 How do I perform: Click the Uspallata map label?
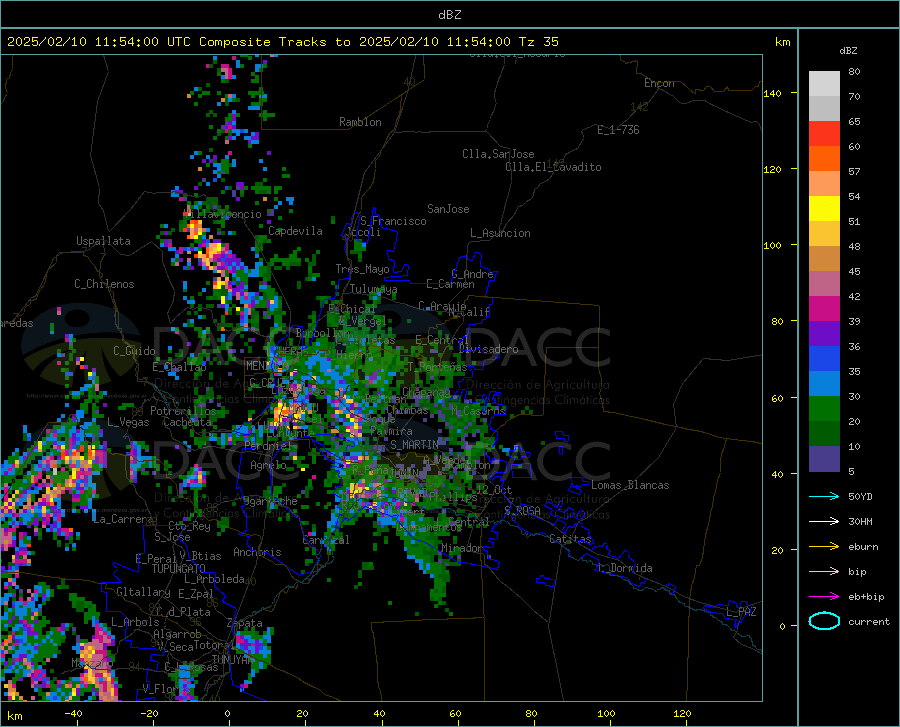[x=103, y=241]
